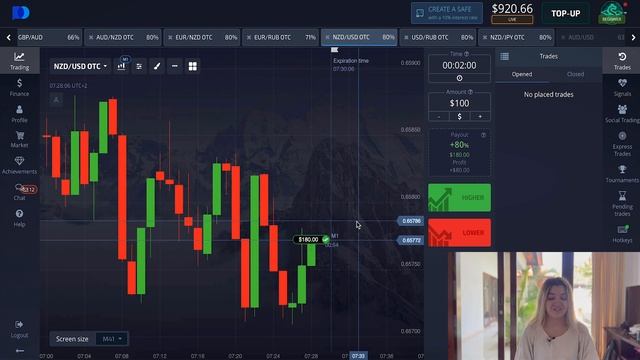640x360 pixels.
Task: Open Pending trades panel
Action: click(x=622, y=204)
